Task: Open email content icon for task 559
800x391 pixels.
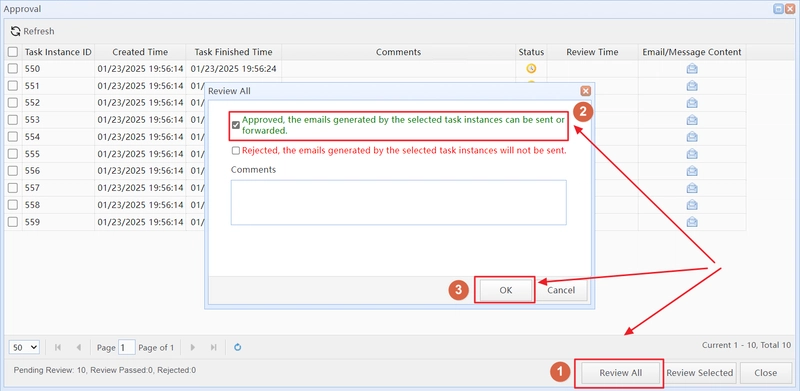Action: (692, 222)
